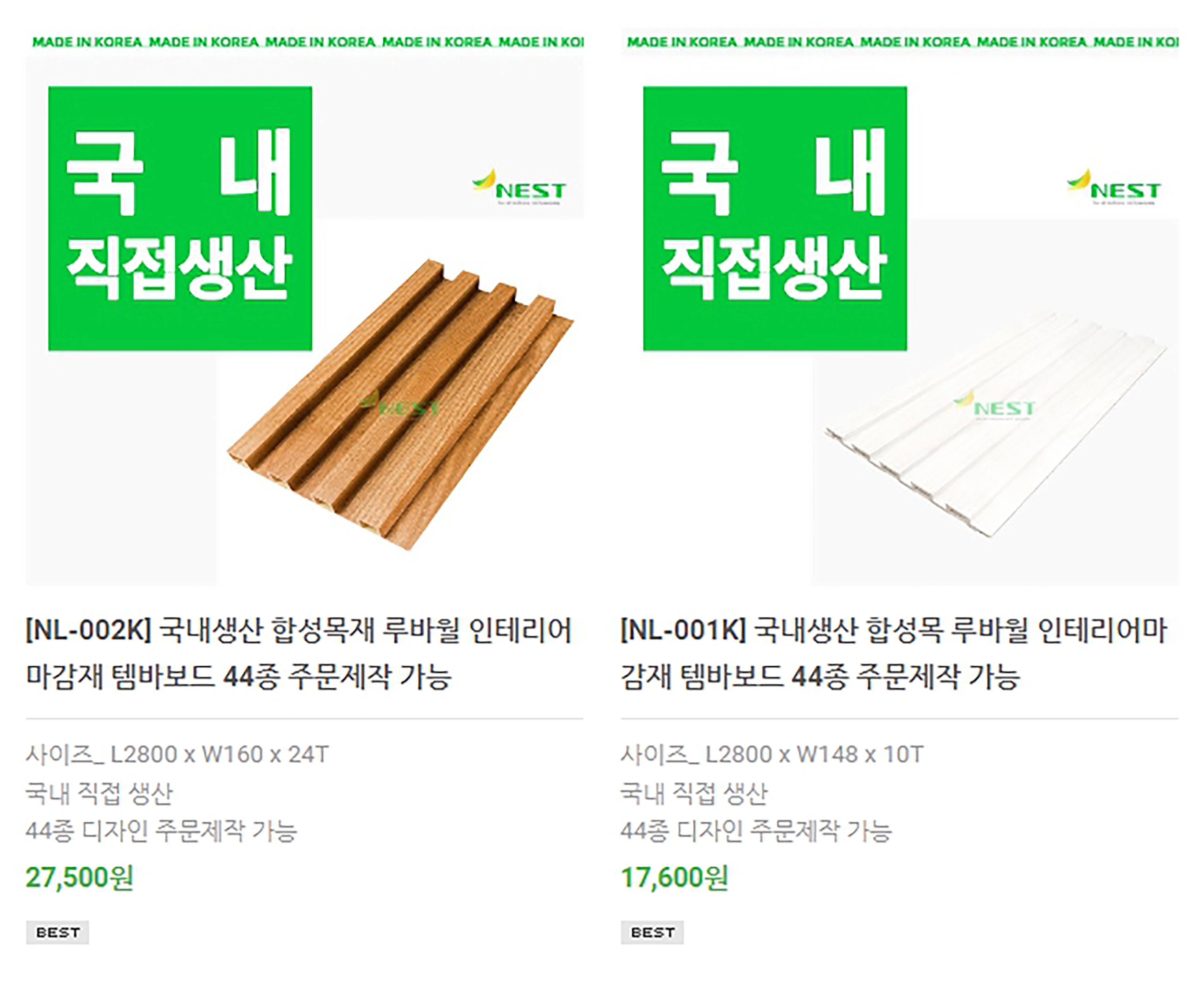Click size text L2800 x W148 x 10T
The image size is (1203, 1008).
pos(815,754)
